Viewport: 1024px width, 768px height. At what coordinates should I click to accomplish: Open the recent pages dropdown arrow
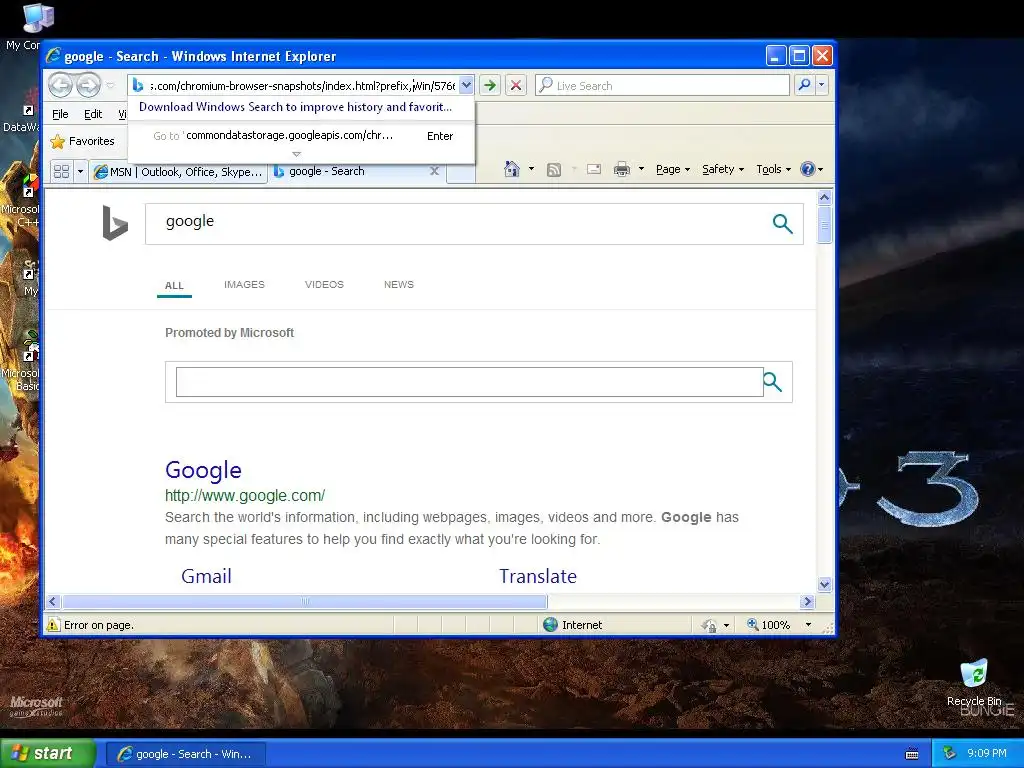point(110,86)
